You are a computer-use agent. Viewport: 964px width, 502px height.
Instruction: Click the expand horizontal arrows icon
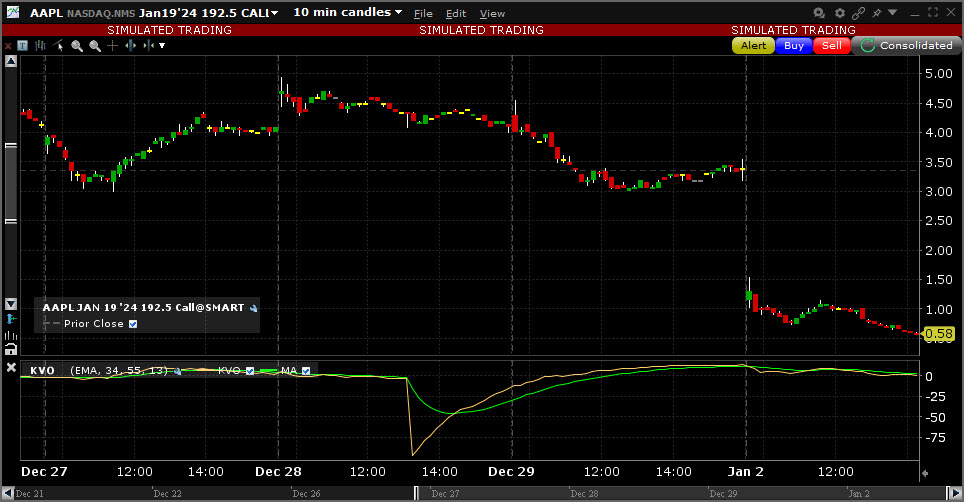click(130, 45)
